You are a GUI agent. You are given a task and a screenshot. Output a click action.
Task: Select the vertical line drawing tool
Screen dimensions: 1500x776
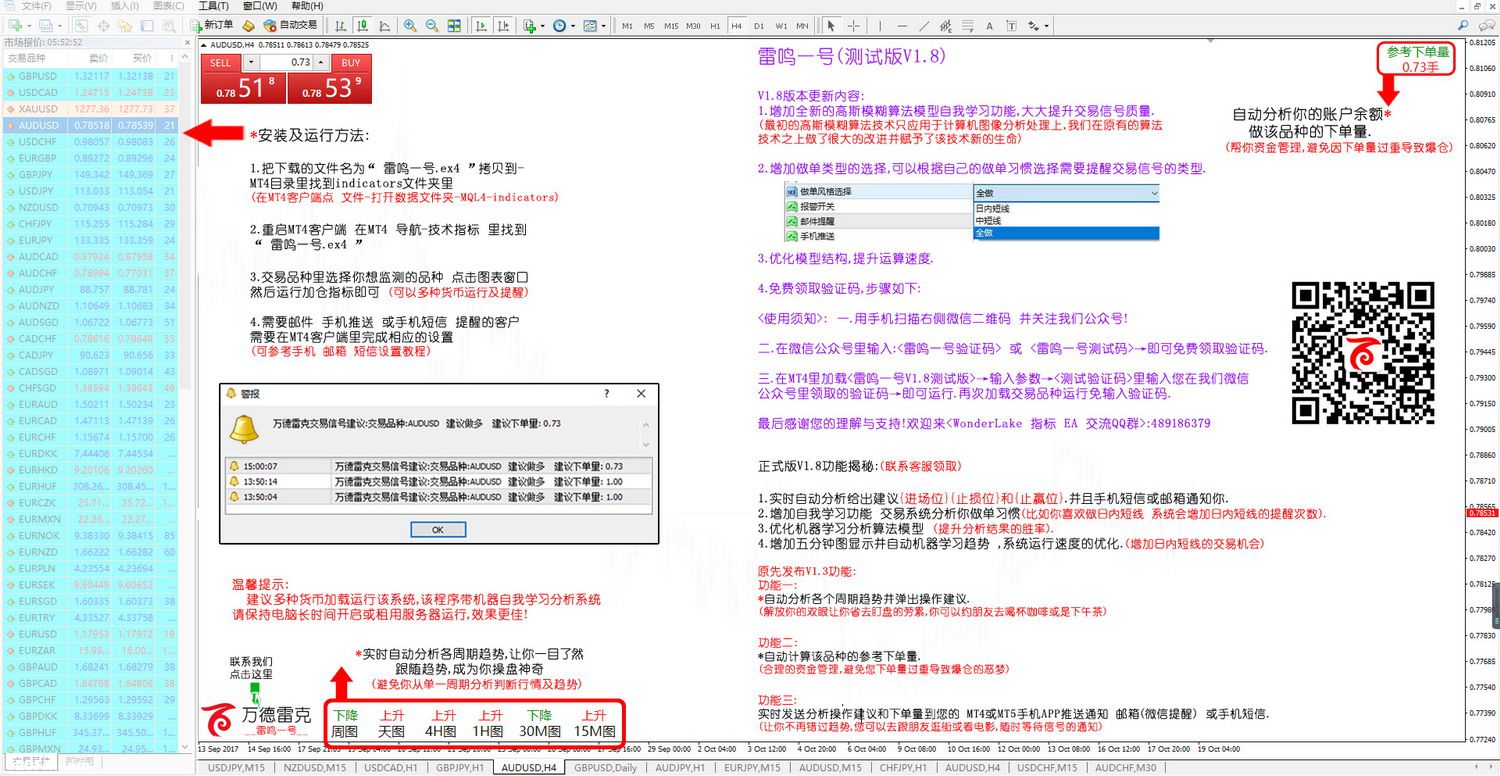coord(880,25)
